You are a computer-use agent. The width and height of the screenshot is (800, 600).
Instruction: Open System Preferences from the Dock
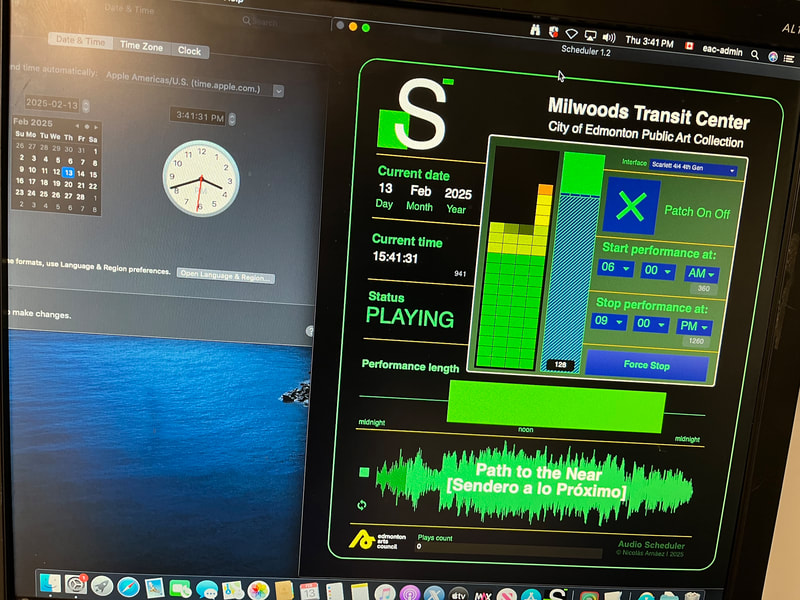tap(76, 585)
